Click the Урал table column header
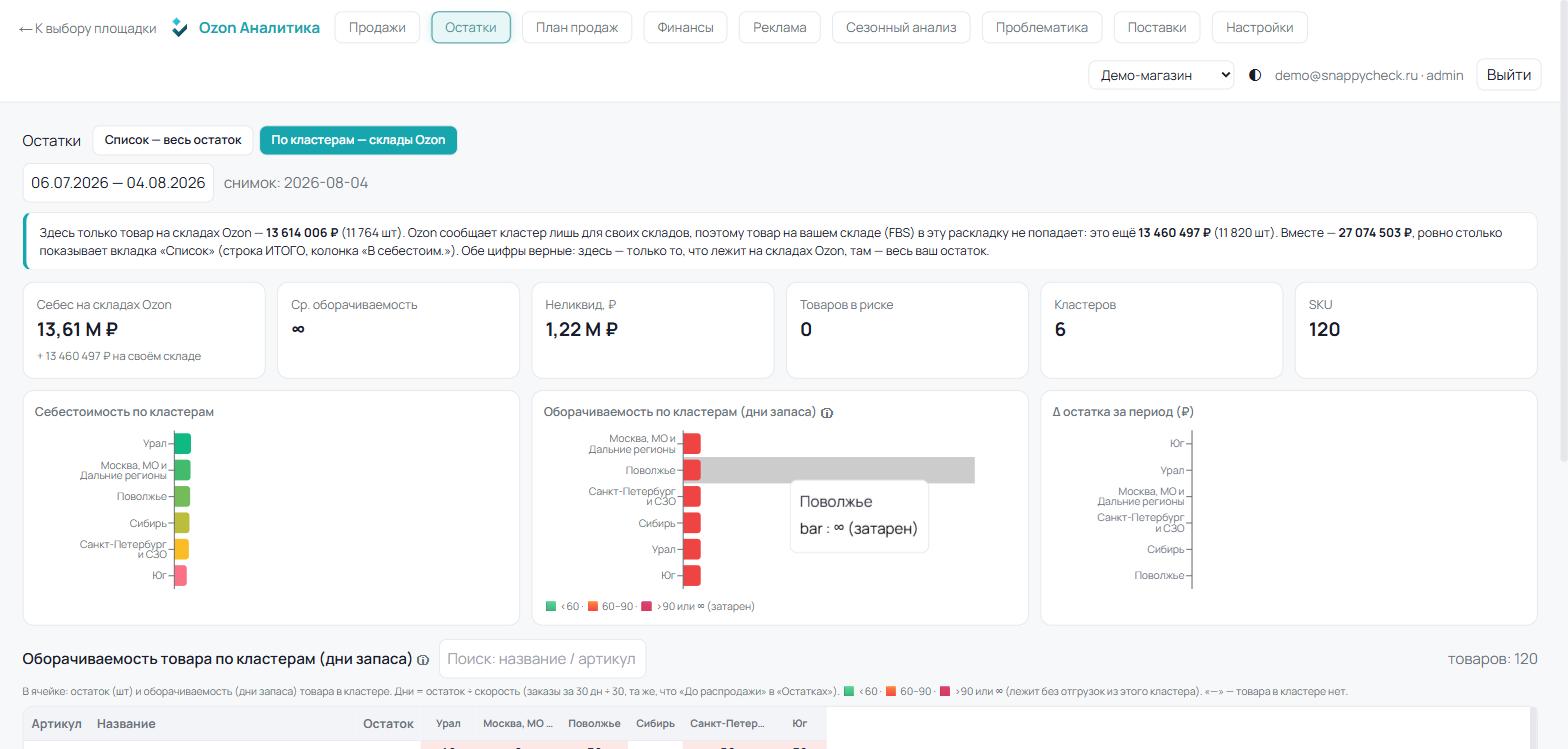The image size is (1568, 749). [448, 724]
